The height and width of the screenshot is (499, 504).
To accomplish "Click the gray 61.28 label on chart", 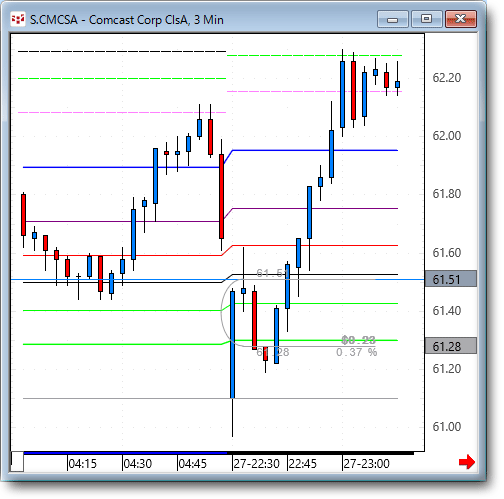I will pos(273,352).
